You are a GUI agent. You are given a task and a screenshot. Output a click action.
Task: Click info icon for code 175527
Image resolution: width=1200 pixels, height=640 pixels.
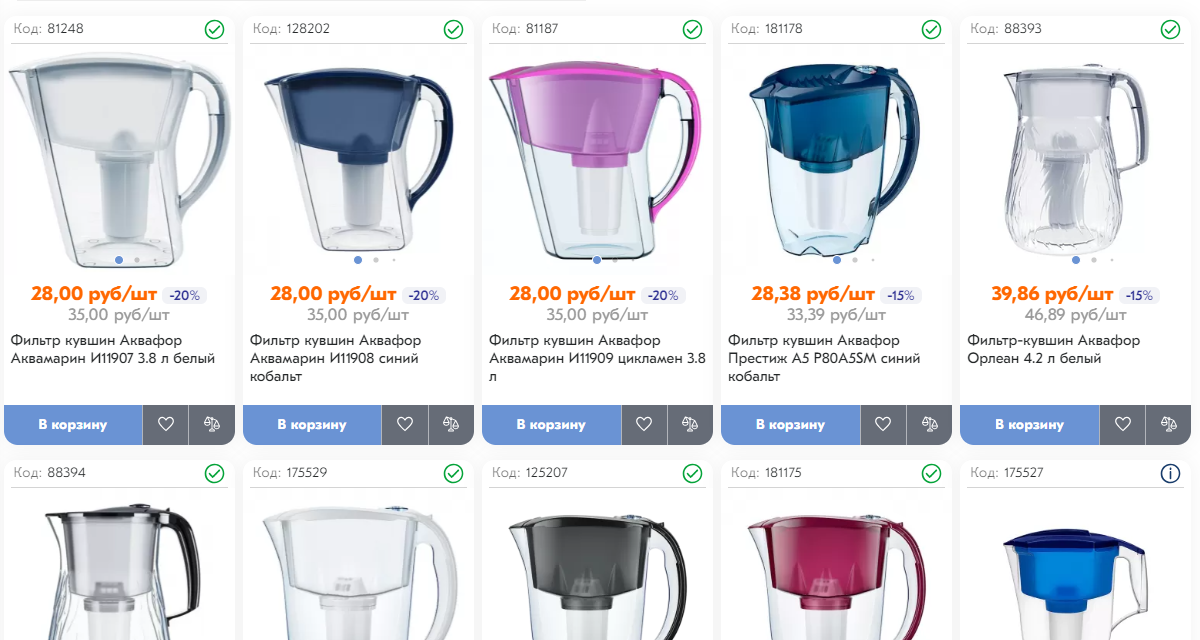click(x=1170, y=473)
